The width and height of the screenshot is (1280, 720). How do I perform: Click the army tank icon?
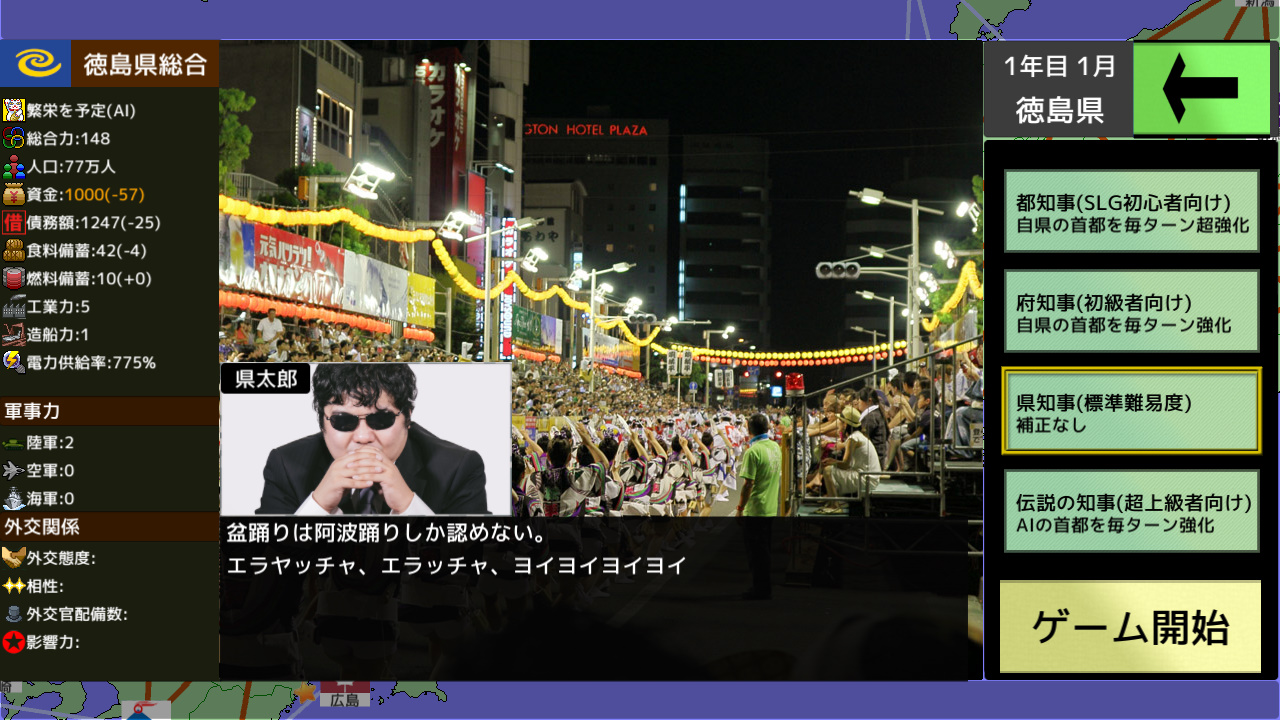point(13,443)
